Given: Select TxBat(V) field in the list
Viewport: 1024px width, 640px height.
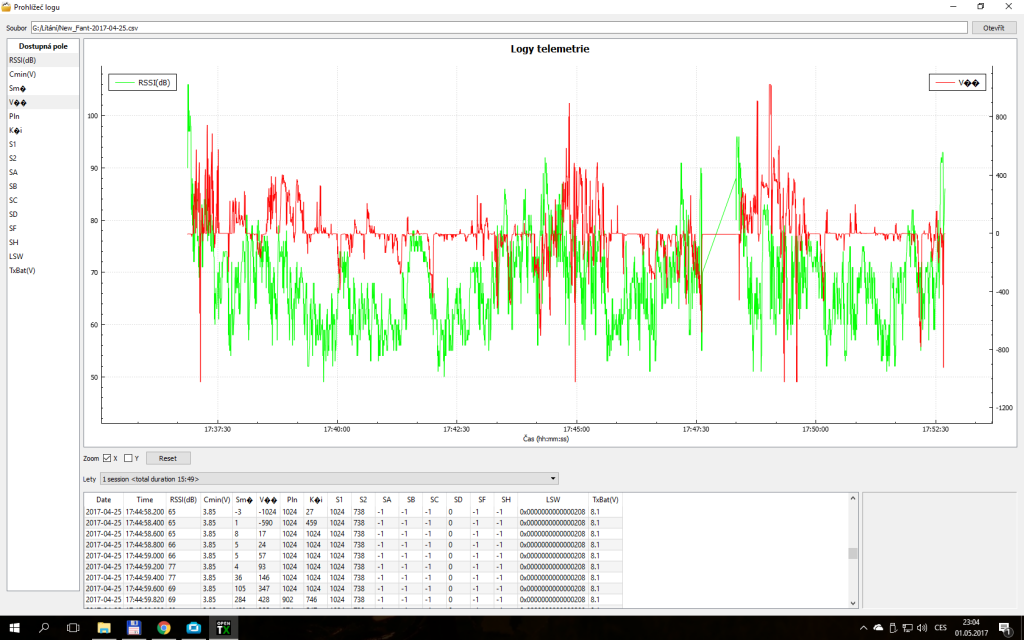Looking at the screenshot, I should [x=23, y=270].
